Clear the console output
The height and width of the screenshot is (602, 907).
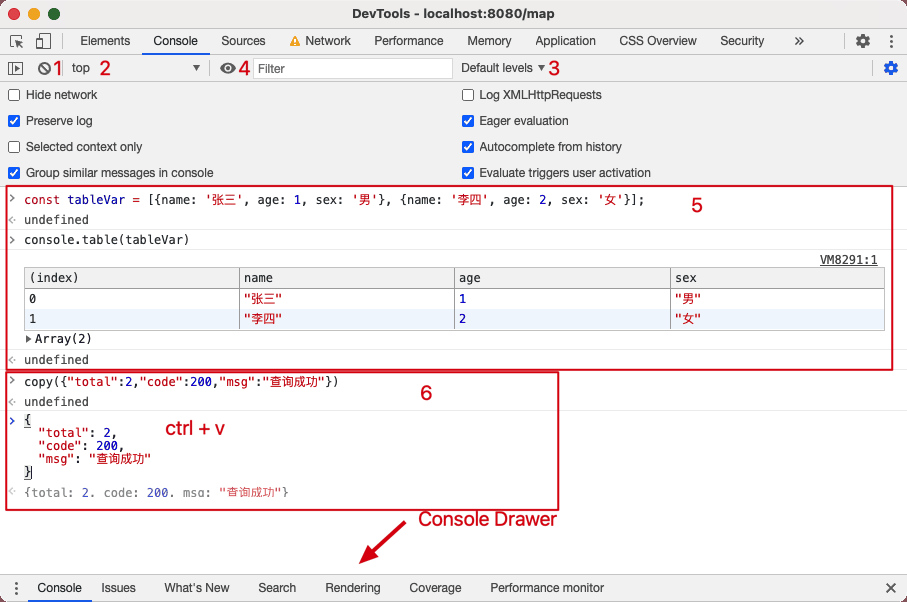coord(44,68)
